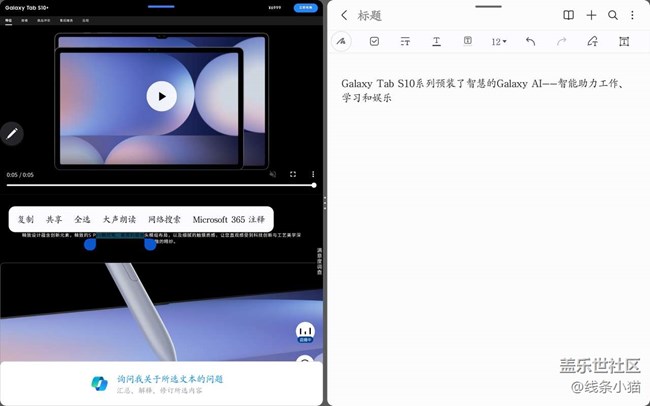This screenshot has width=650, height=406.
Task: Tap 网络搜索 in the selection popup
Action: (164, 219)
